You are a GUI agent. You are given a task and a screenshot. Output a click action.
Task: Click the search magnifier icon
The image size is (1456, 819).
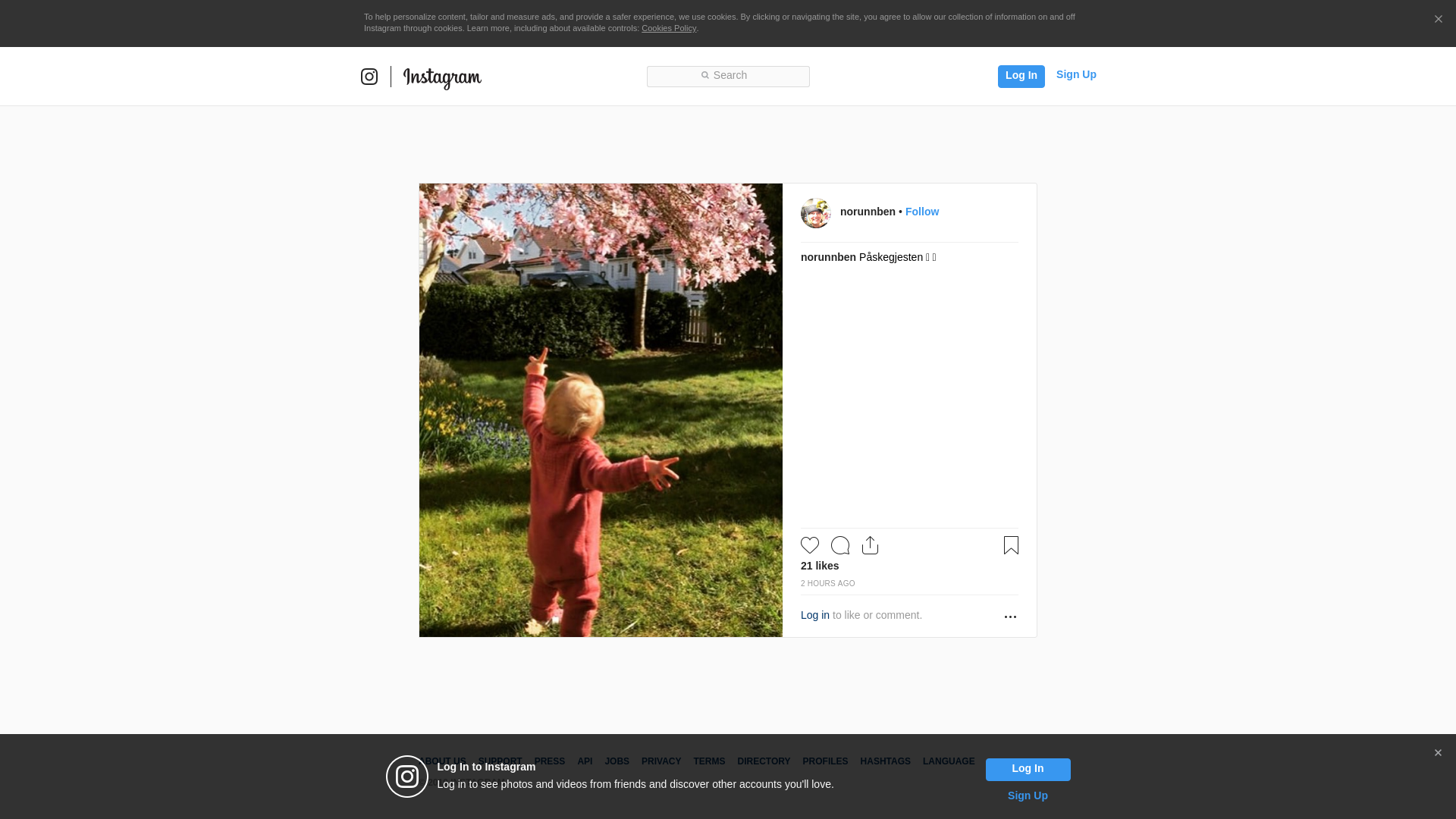click(x=704, y=75)
